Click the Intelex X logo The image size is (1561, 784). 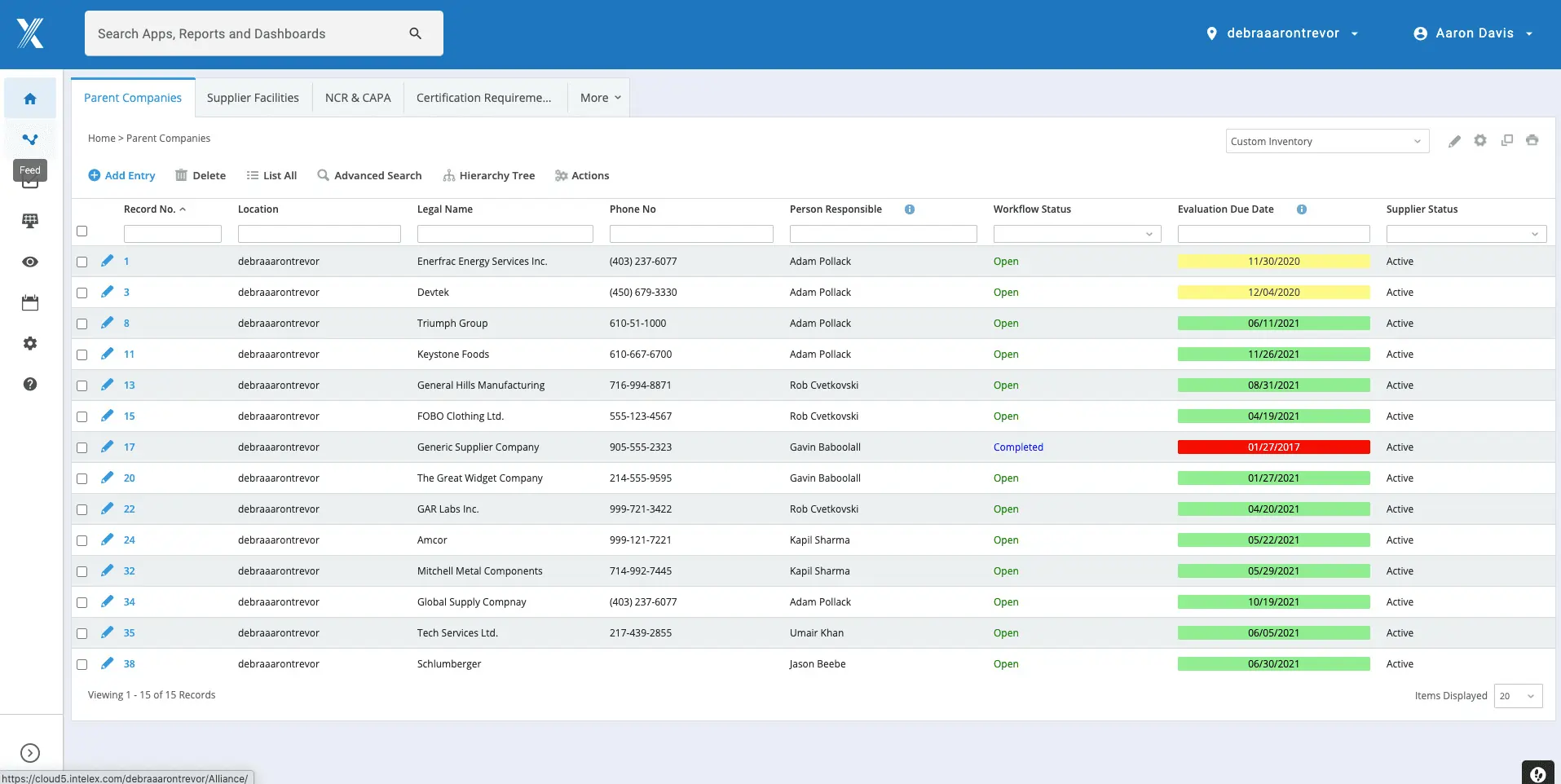coord(30,33)
